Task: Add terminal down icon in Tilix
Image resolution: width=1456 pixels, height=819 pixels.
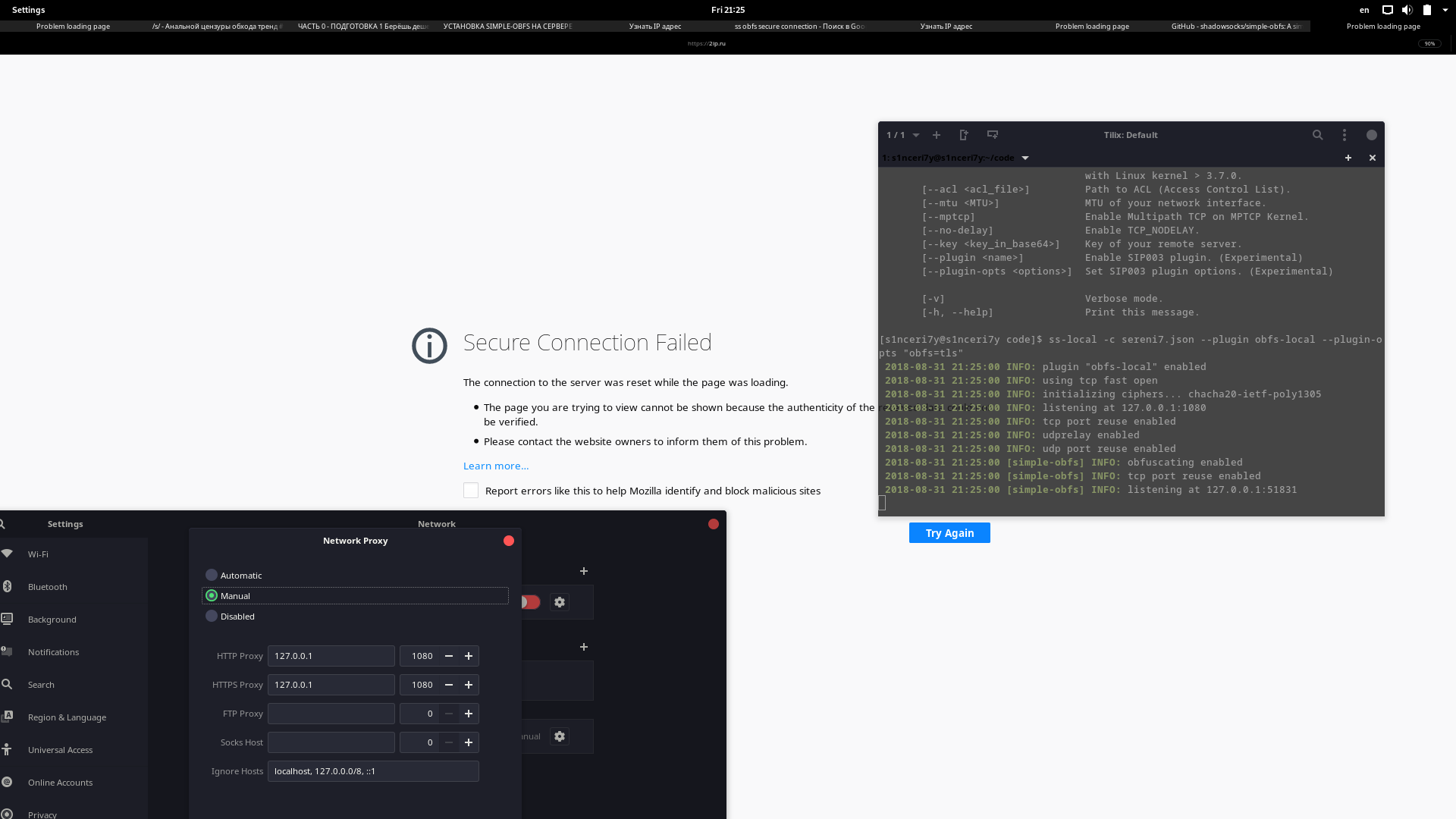Action: point(992,135)
